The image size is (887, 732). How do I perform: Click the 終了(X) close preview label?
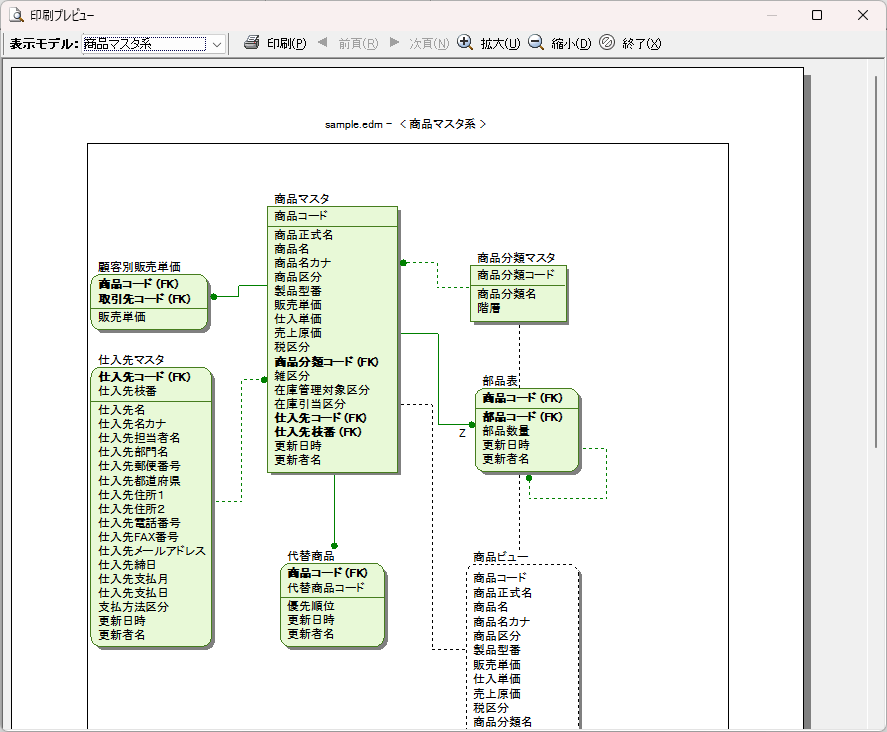pos(641,44)
